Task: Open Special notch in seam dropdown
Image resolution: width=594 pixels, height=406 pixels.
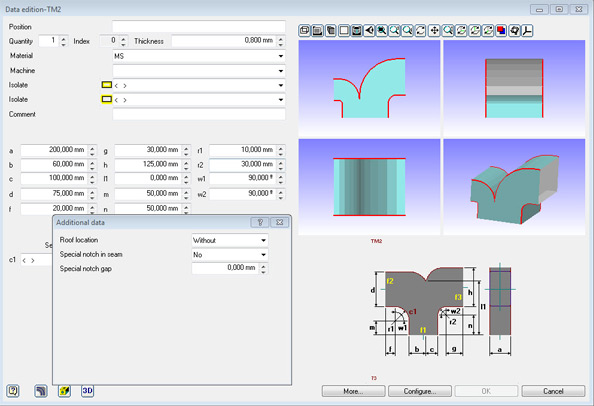Action: tap(230, 255)
